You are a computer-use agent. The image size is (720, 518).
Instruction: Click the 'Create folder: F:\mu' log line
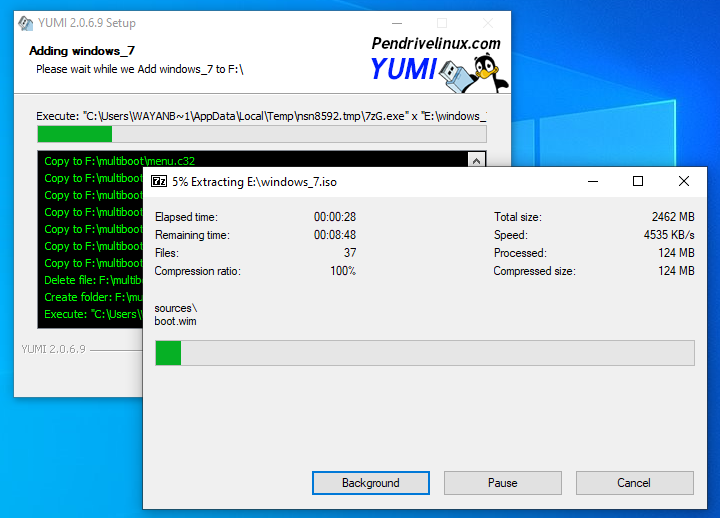click(93, 297)
